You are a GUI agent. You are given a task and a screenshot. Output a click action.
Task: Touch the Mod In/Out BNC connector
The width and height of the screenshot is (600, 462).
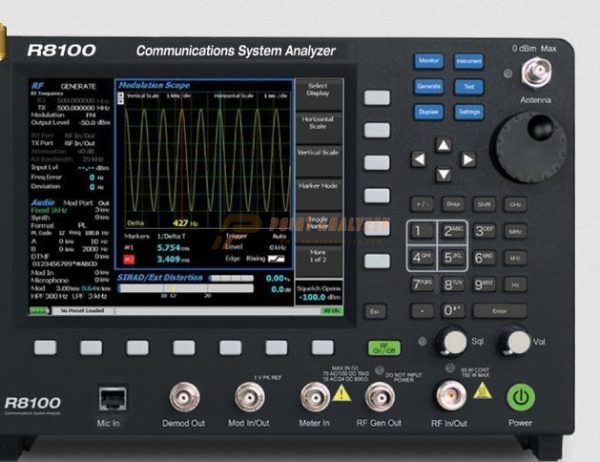coord(249,397)
